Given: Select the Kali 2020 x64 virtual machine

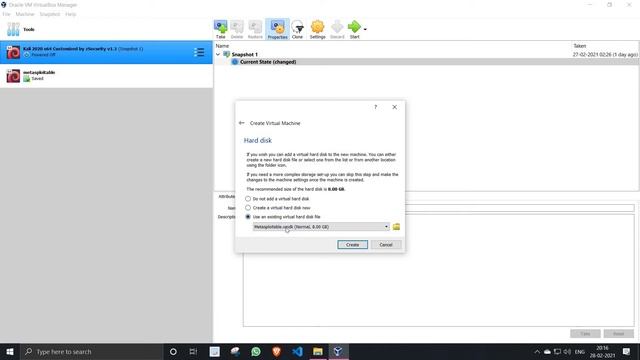Looking at the screenshot, I should coord(106,52).
